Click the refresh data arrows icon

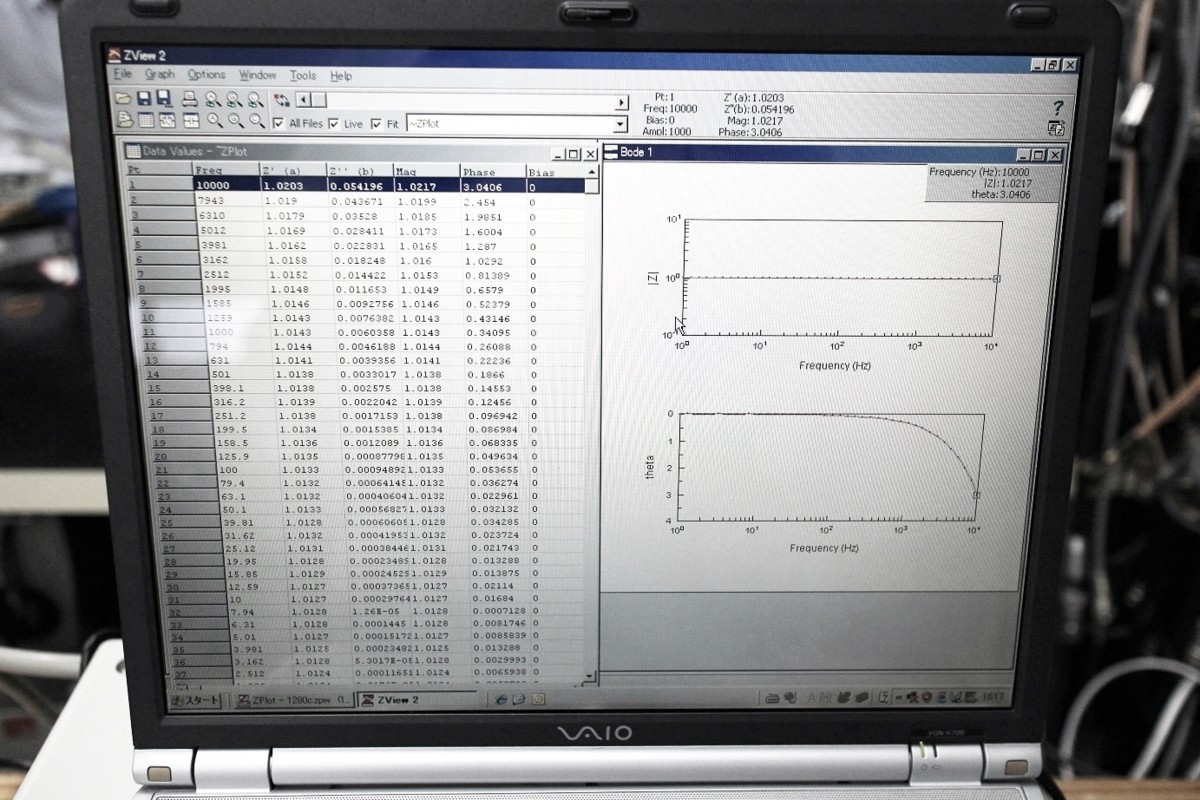click(x=283, y=100)
